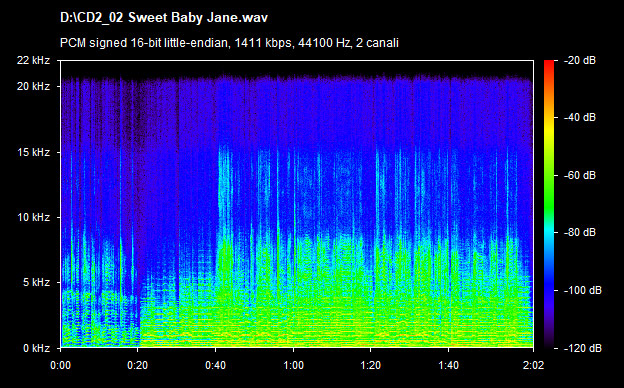Select the 15 kHz frequency axis label
Viewport: 624px width, 388px height.
click(33, 152)
